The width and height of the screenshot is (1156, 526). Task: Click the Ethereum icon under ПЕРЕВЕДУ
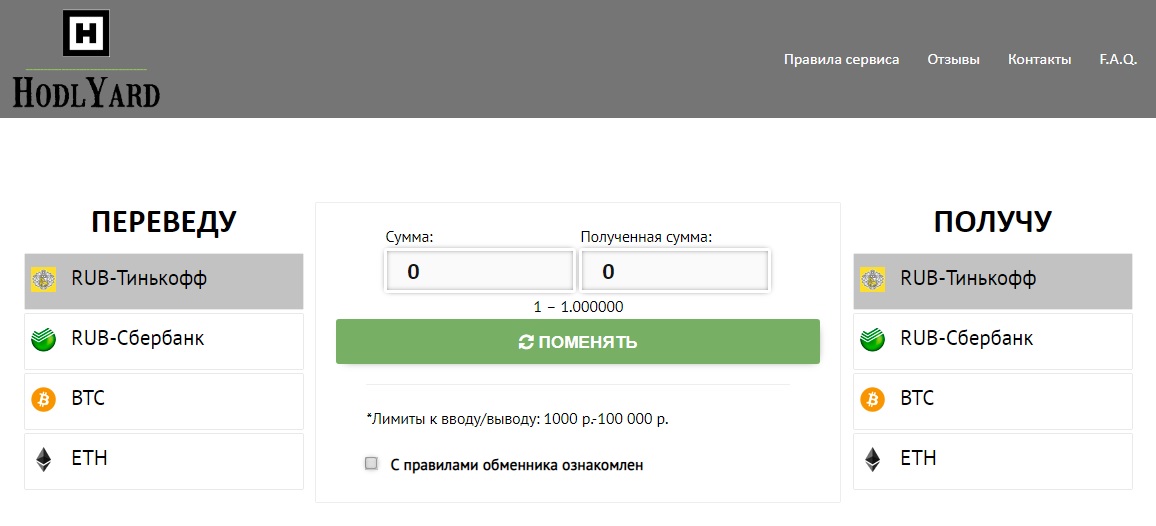[x=44, y=459]
